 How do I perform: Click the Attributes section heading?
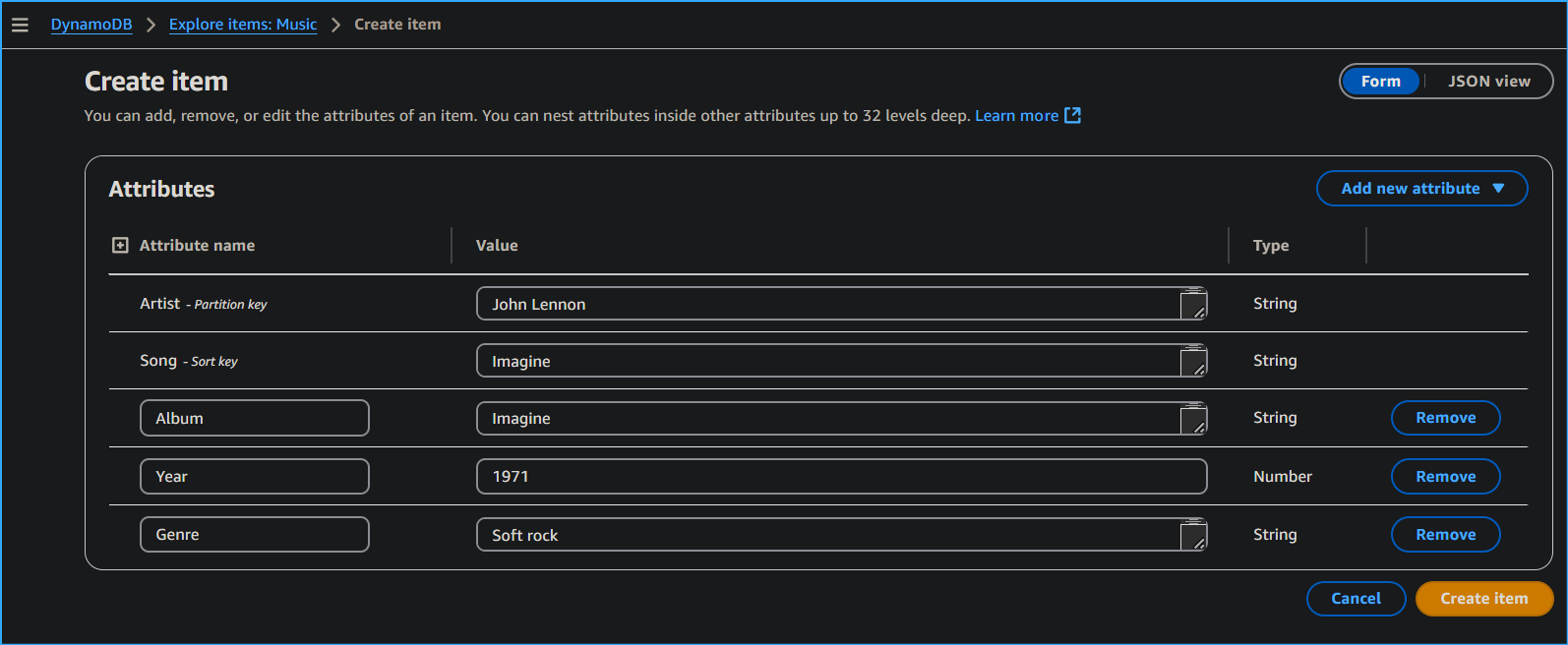161,189
